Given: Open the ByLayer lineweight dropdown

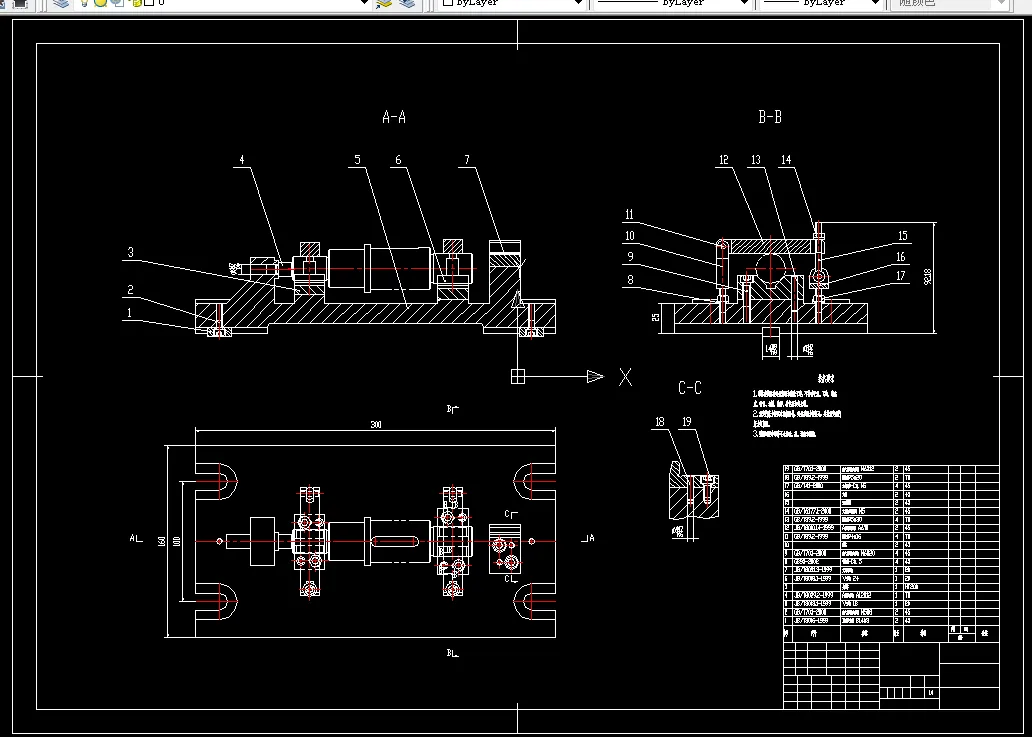Looking at the screenshot, I should click(x=875, y=3).
